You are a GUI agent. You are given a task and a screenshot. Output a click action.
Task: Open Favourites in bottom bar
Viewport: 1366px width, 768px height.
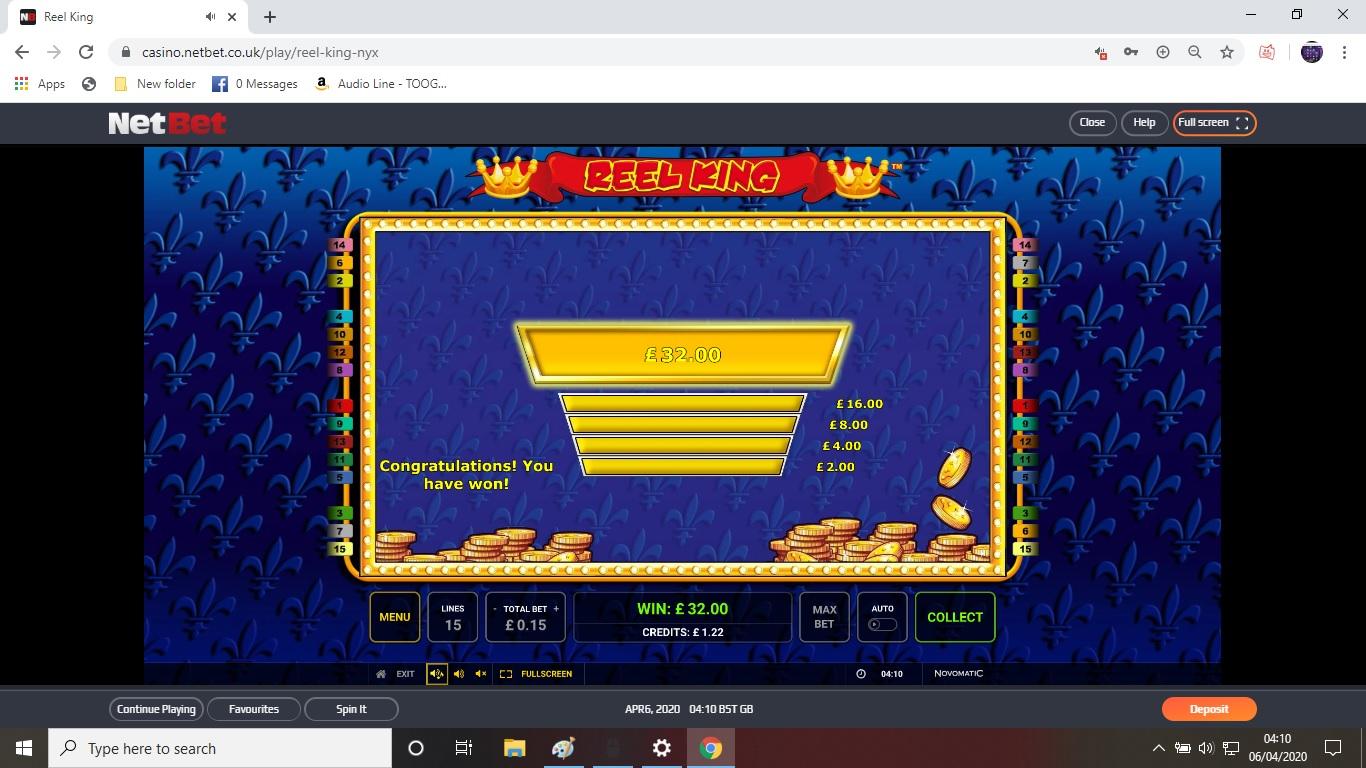click(x=254, y=709)
